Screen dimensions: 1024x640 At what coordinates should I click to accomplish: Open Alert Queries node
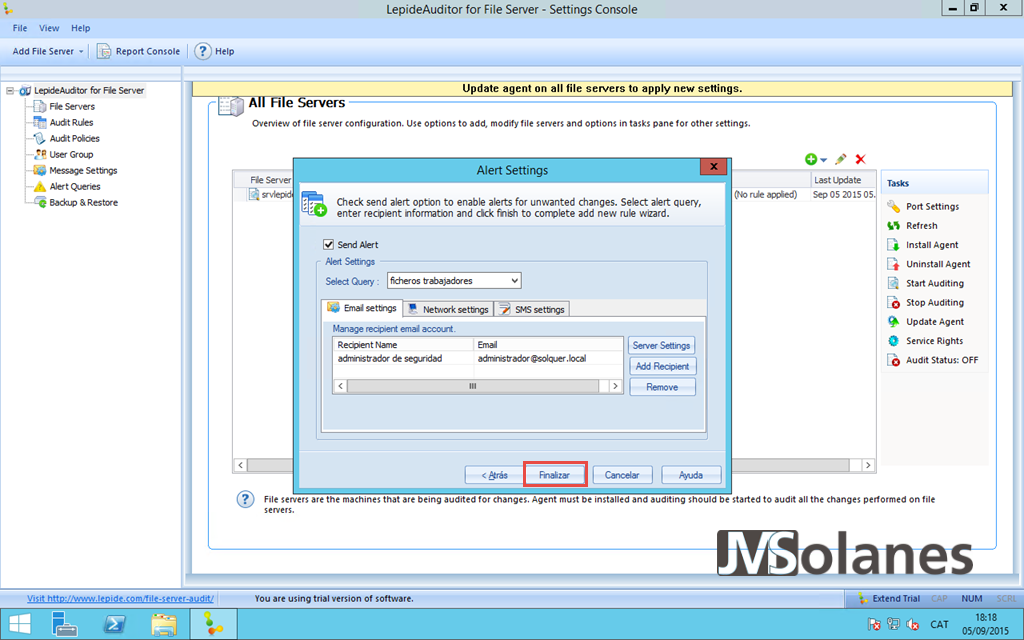(74, 186)
